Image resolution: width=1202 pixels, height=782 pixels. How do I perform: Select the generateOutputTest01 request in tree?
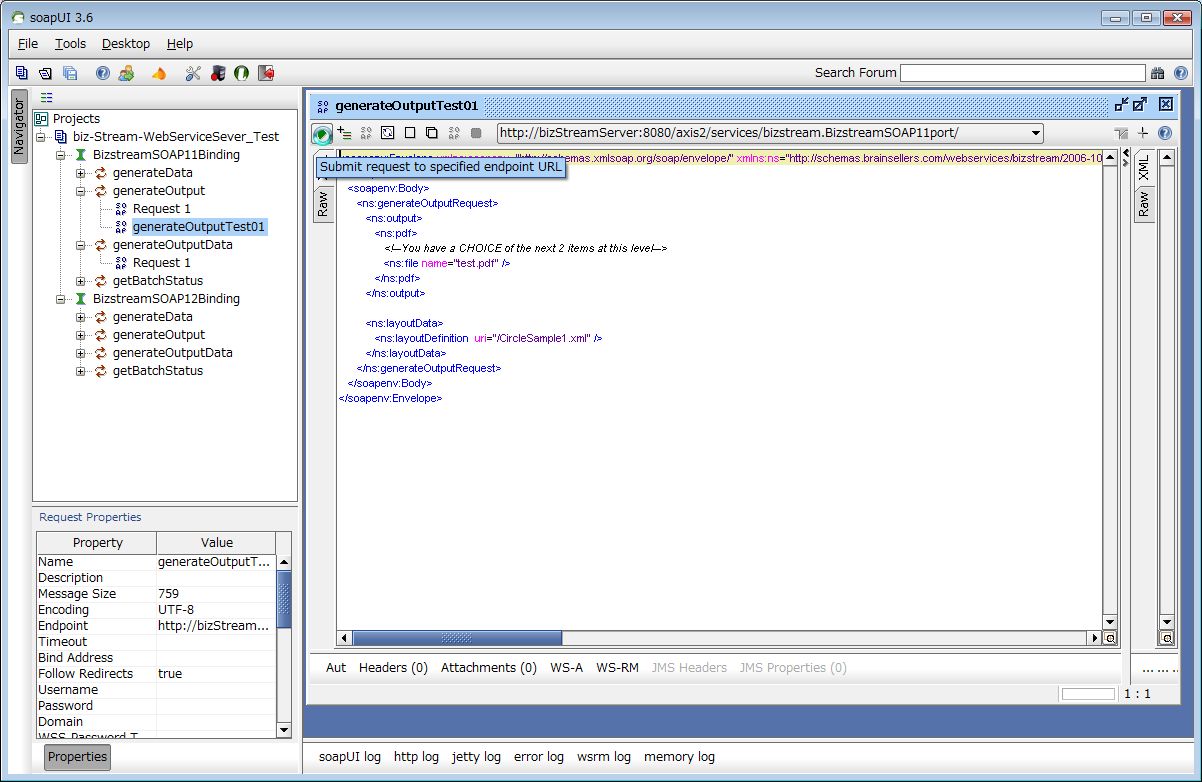click(x=199, y=227)
